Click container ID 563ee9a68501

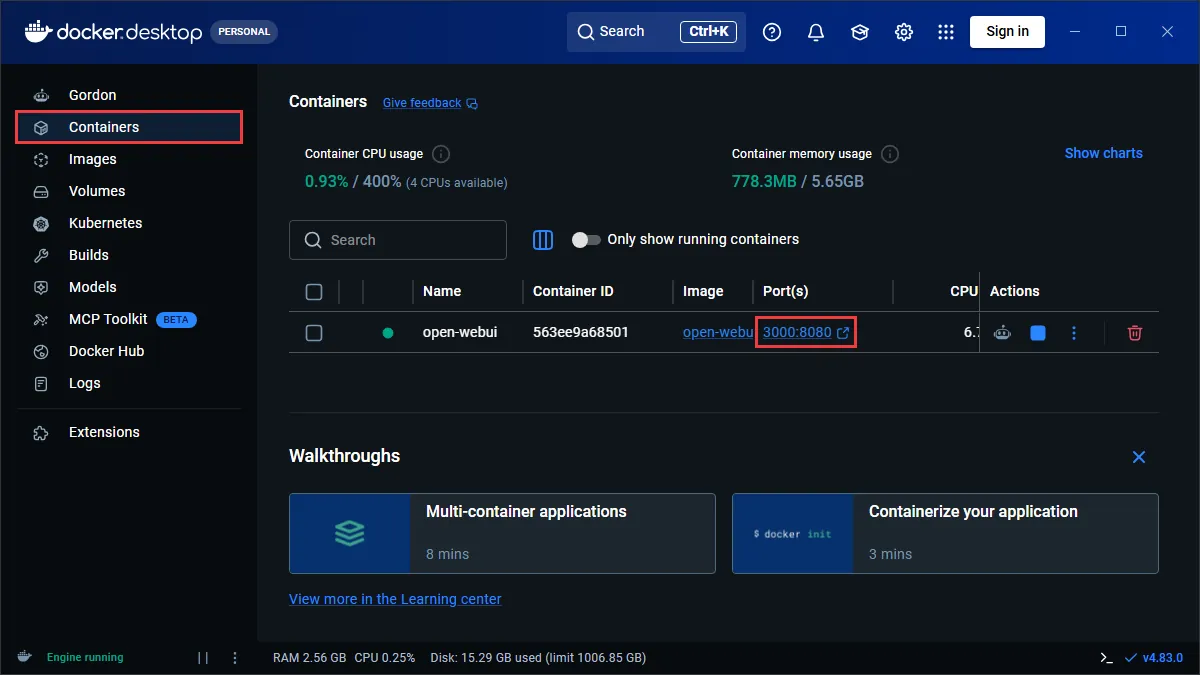click(x=581, y=332)
